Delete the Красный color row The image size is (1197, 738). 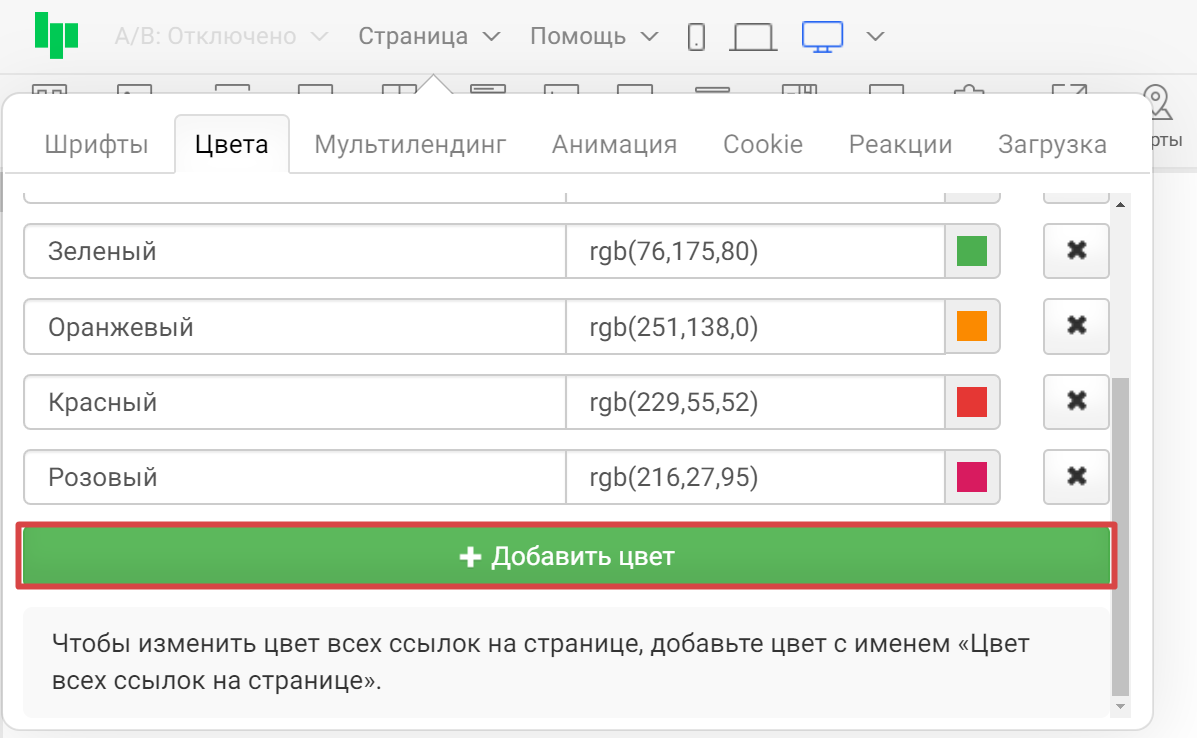(x=1076, y=402)
